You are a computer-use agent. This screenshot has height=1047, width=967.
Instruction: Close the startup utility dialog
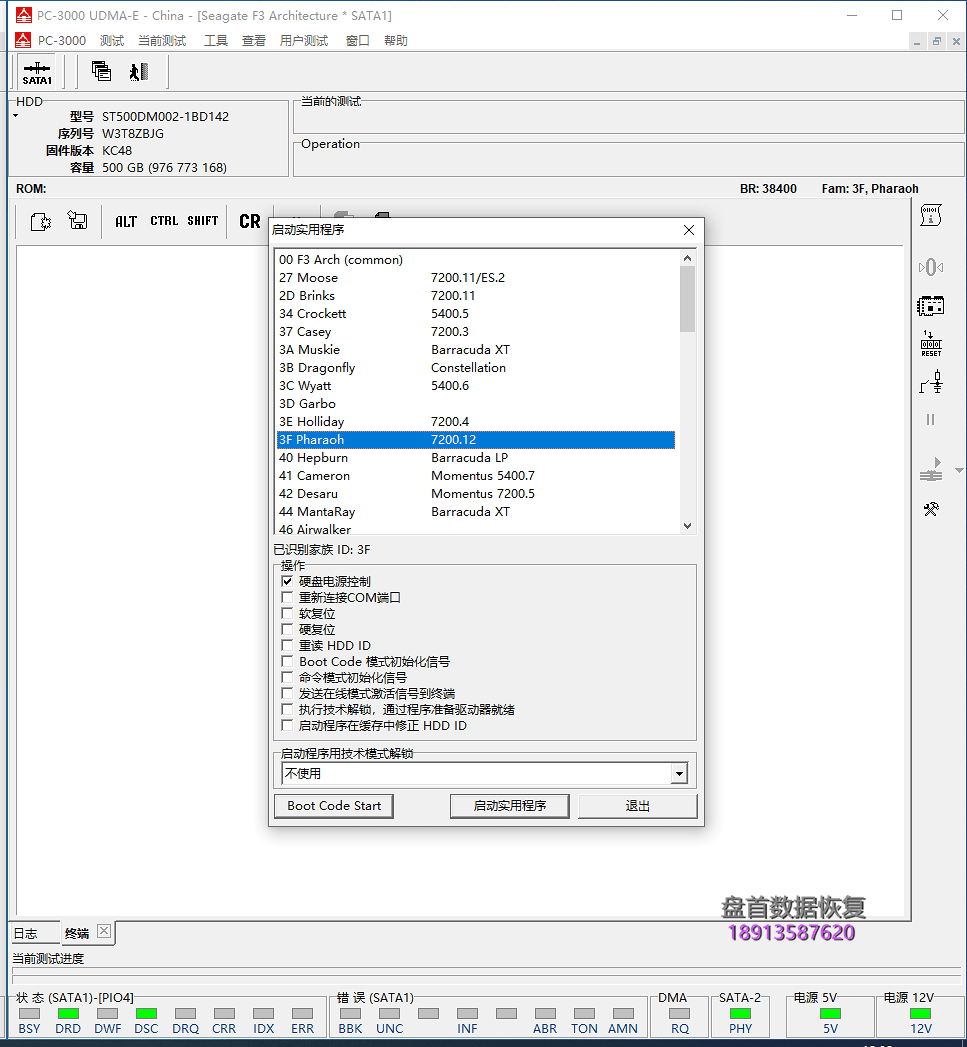pos(689,230)
